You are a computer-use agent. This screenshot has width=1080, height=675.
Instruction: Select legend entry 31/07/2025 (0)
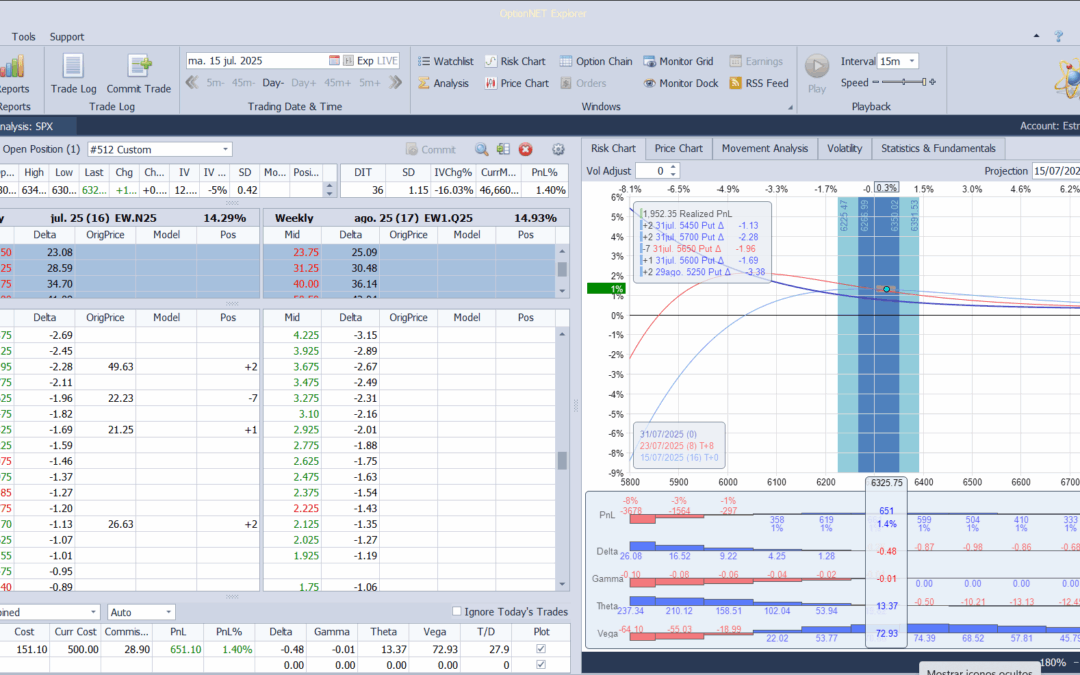(x=668, y=435)
